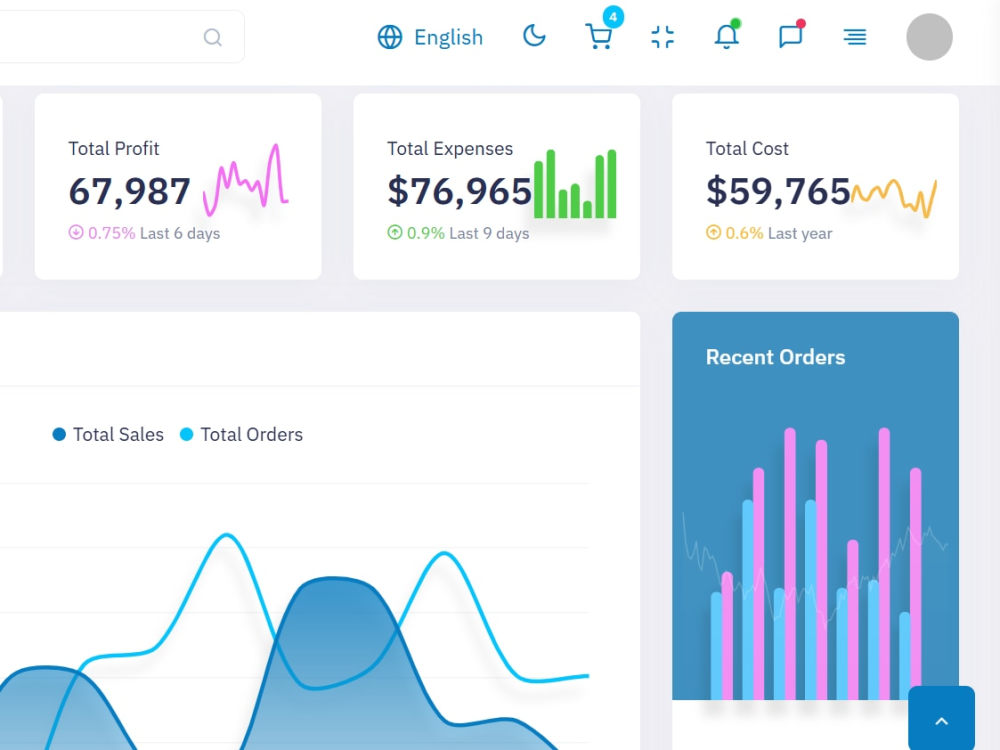Click the 0.75% Last 6 days text
This screenshot has width=1000, height=750.
click(154, 233)
